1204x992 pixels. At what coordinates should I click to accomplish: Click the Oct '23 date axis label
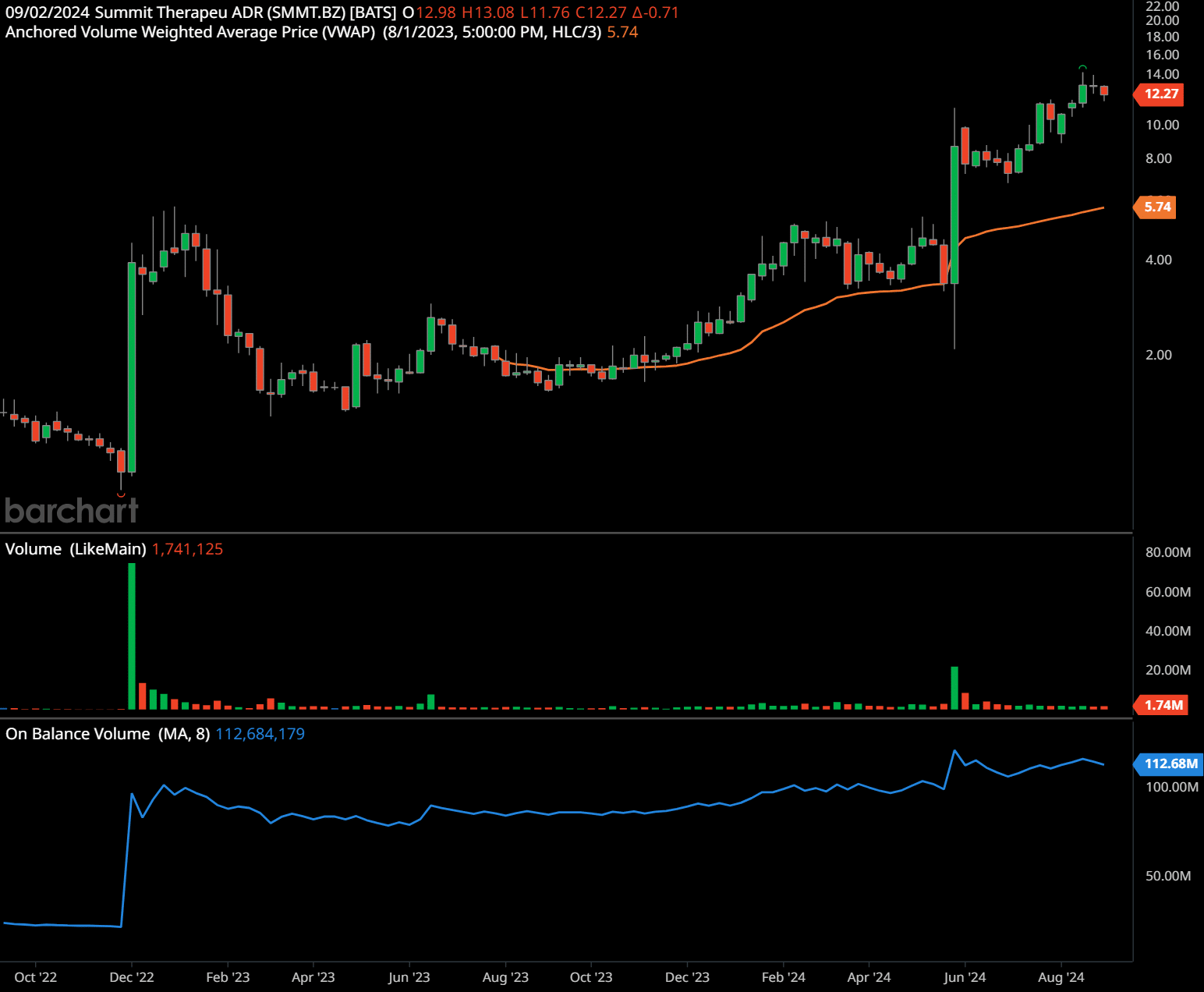coord(591,977)
